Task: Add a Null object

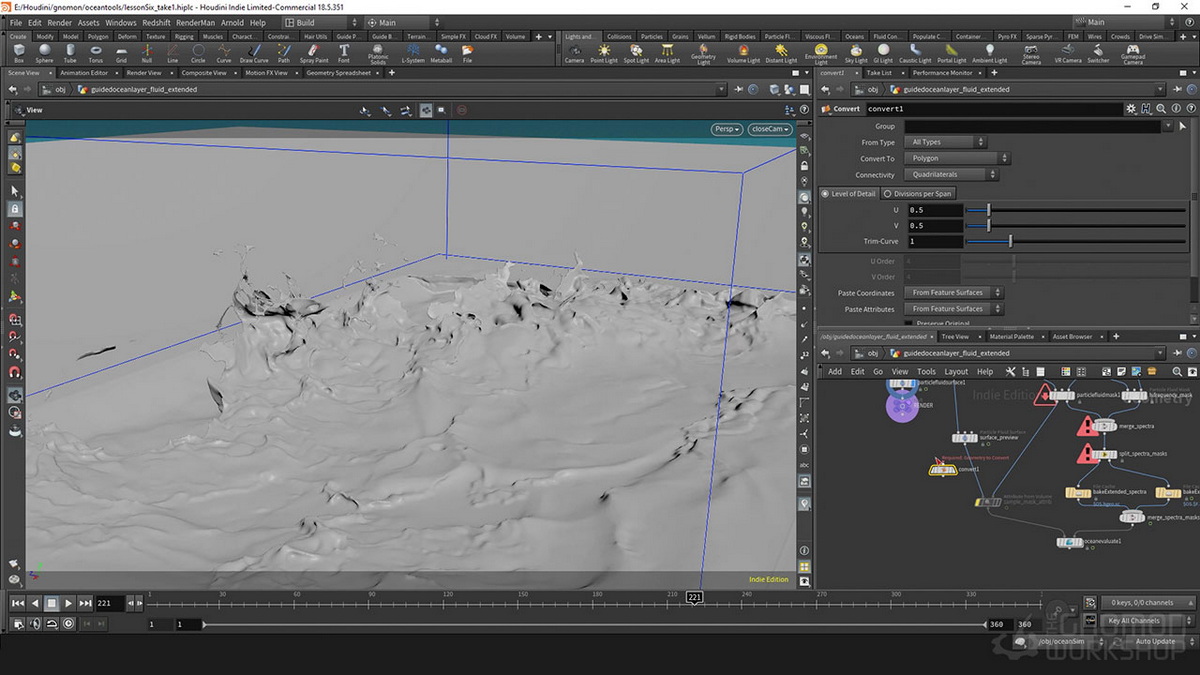Action: click(147, 53)
